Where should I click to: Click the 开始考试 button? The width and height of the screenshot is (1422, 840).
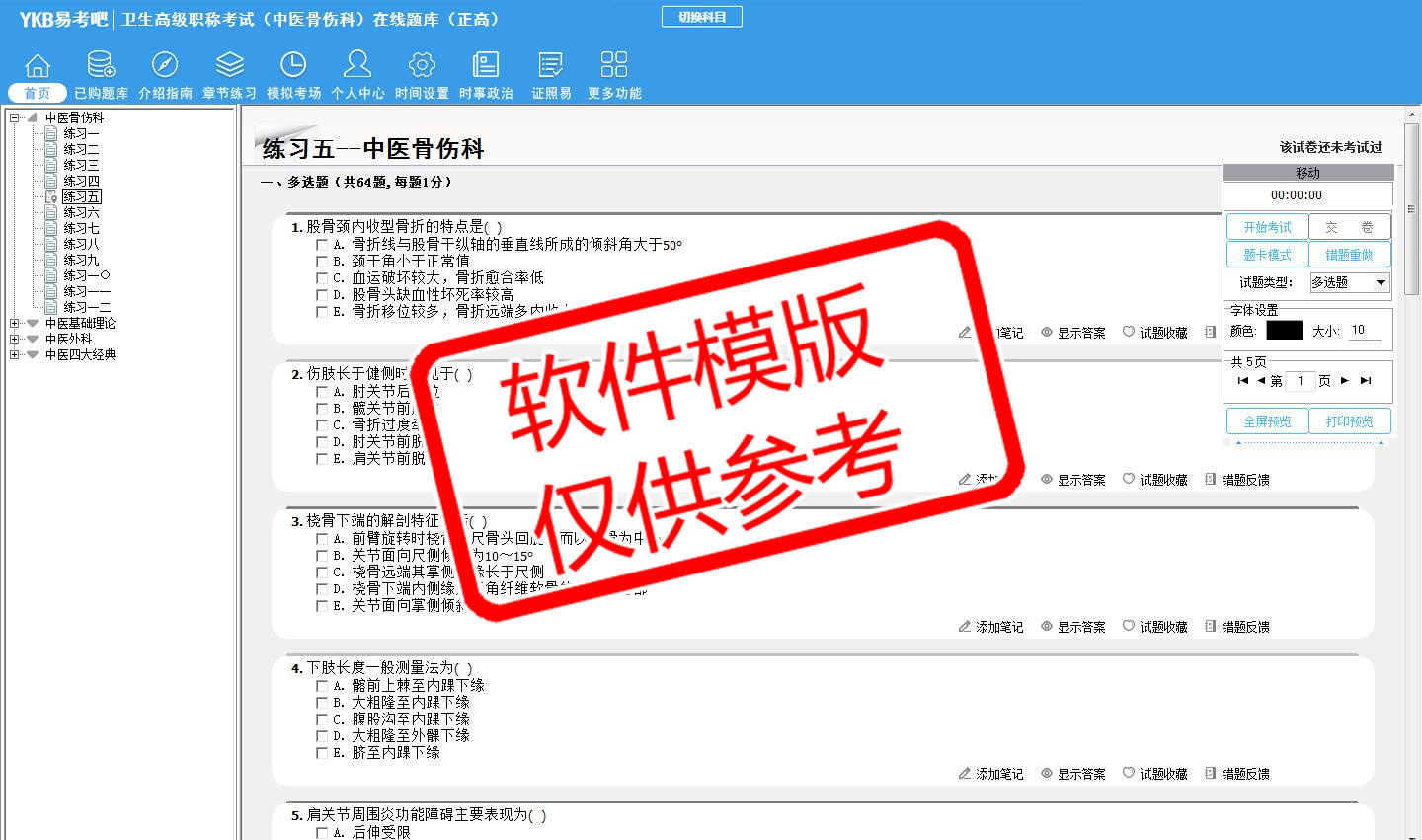click(1267, 227)
